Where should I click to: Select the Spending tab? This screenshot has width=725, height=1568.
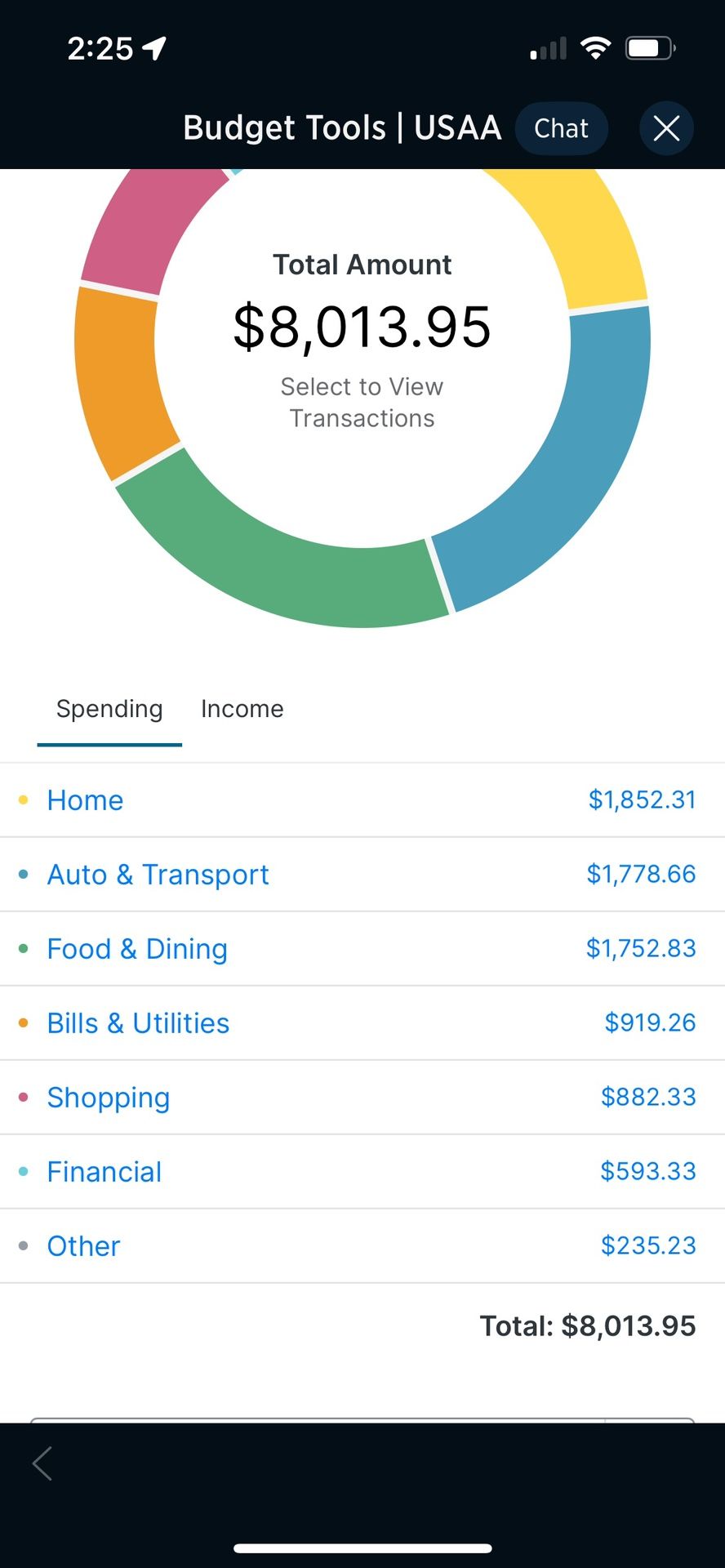pos(109,709)
